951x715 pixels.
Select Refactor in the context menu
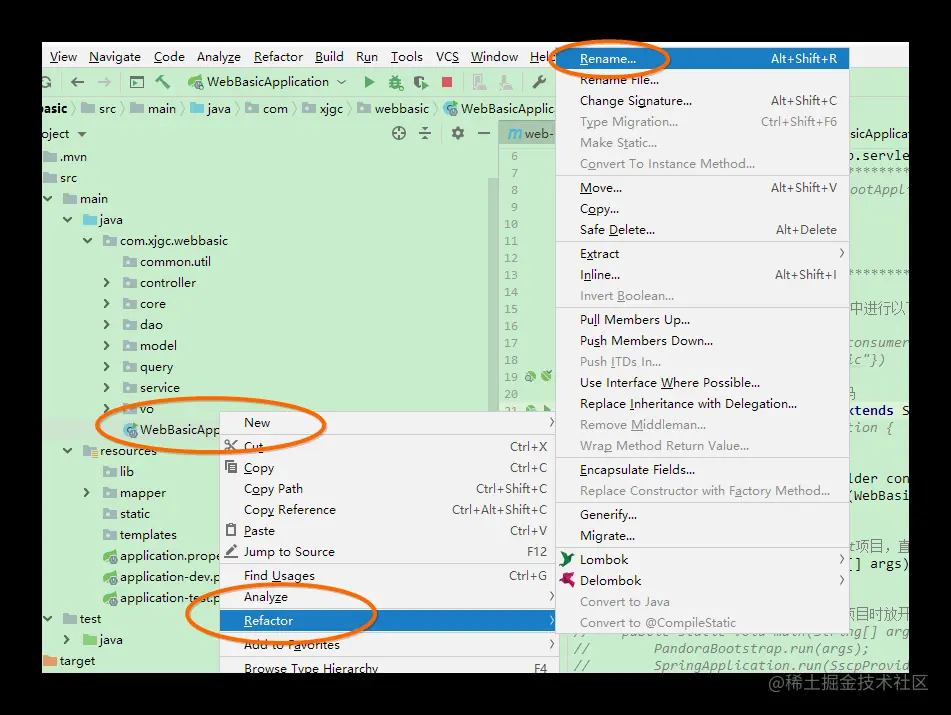[388, 620]
